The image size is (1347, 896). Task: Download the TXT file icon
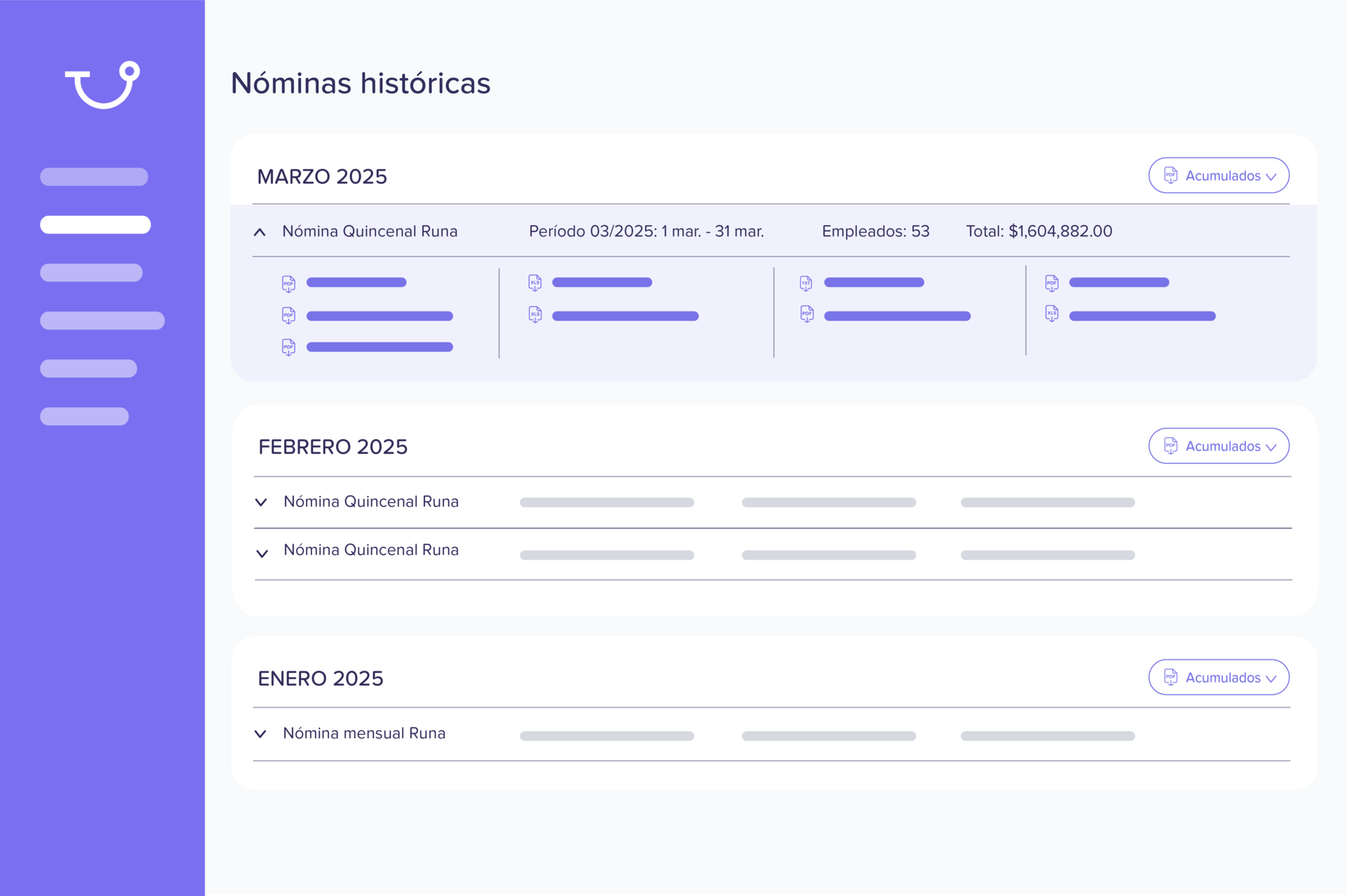tap(806, 283)
